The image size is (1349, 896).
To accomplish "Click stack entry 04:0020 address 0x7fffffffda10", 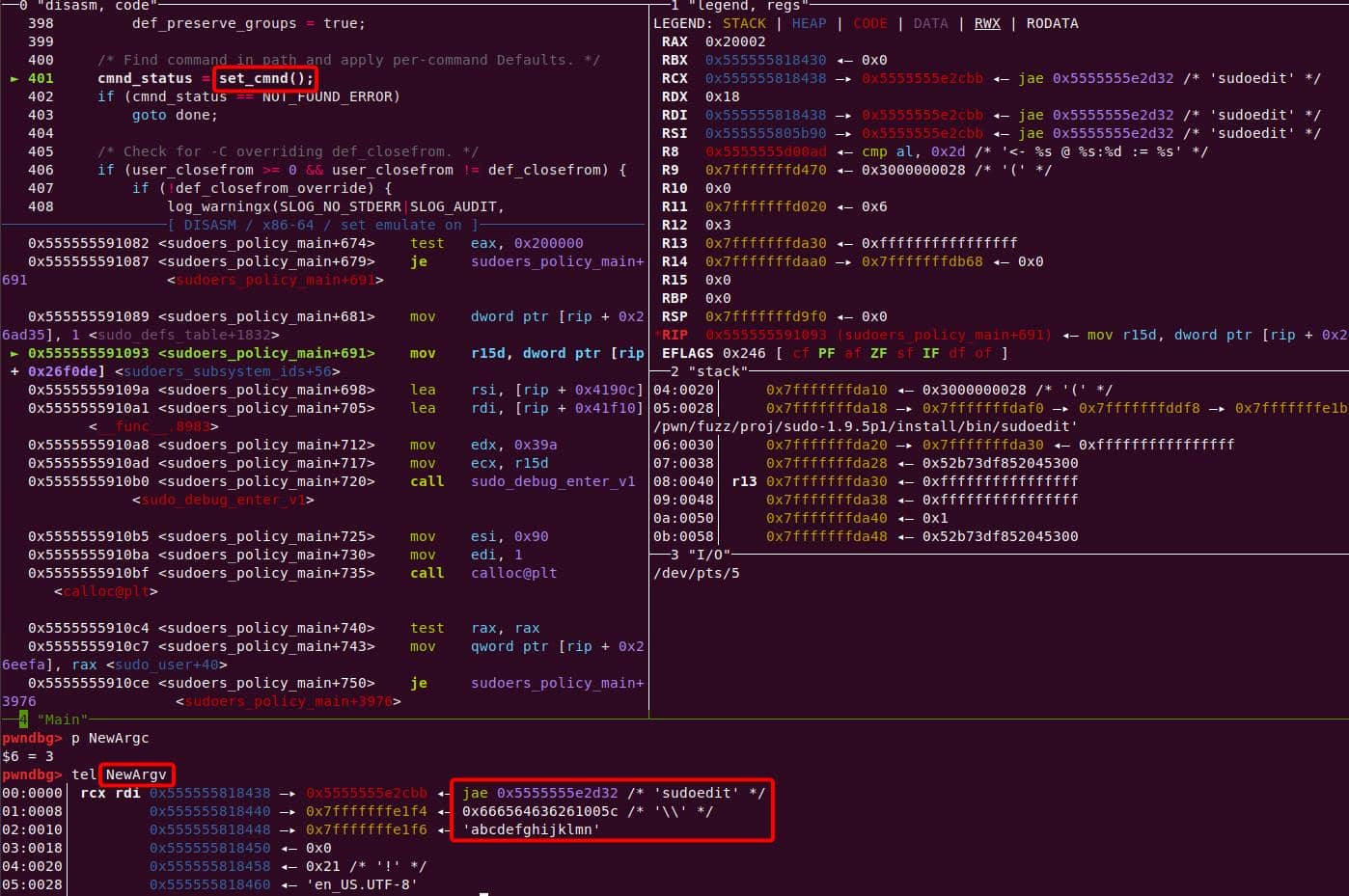I will pyautogui.click(x=826, y=390).
